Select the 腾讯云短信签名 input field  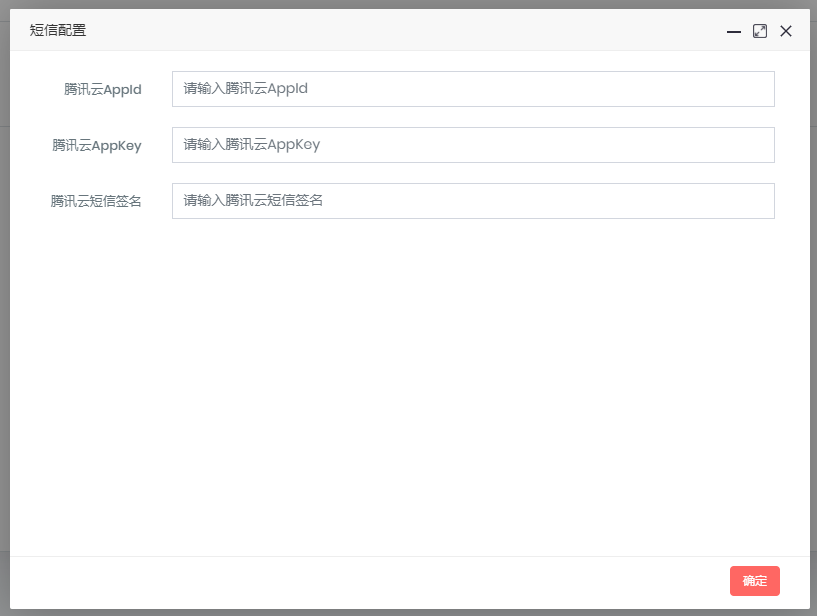pos(473,201)
